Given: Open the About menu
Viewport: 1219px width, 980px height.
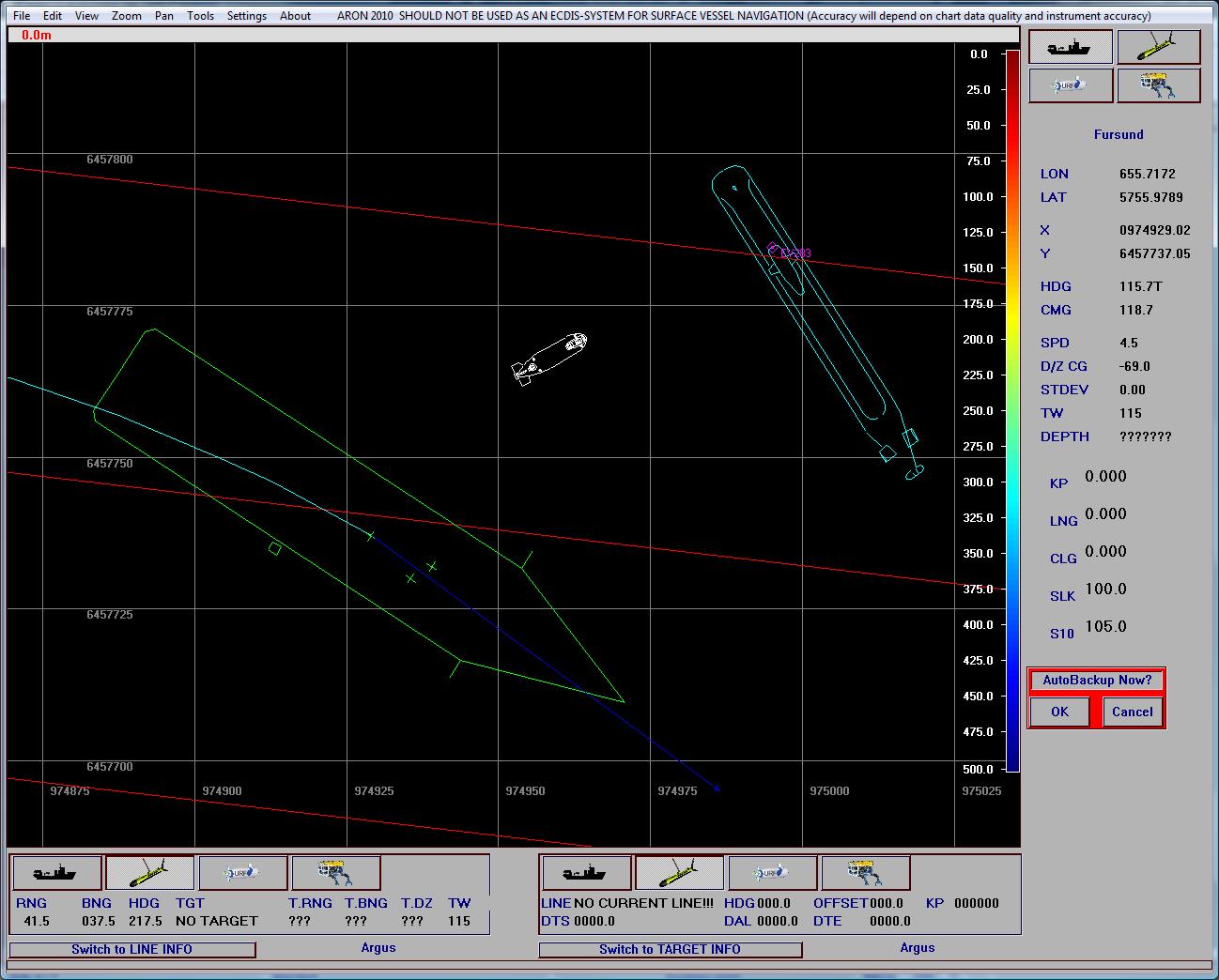Looking at the screenshot, I should pyautogui.click(x=295, y=16).
